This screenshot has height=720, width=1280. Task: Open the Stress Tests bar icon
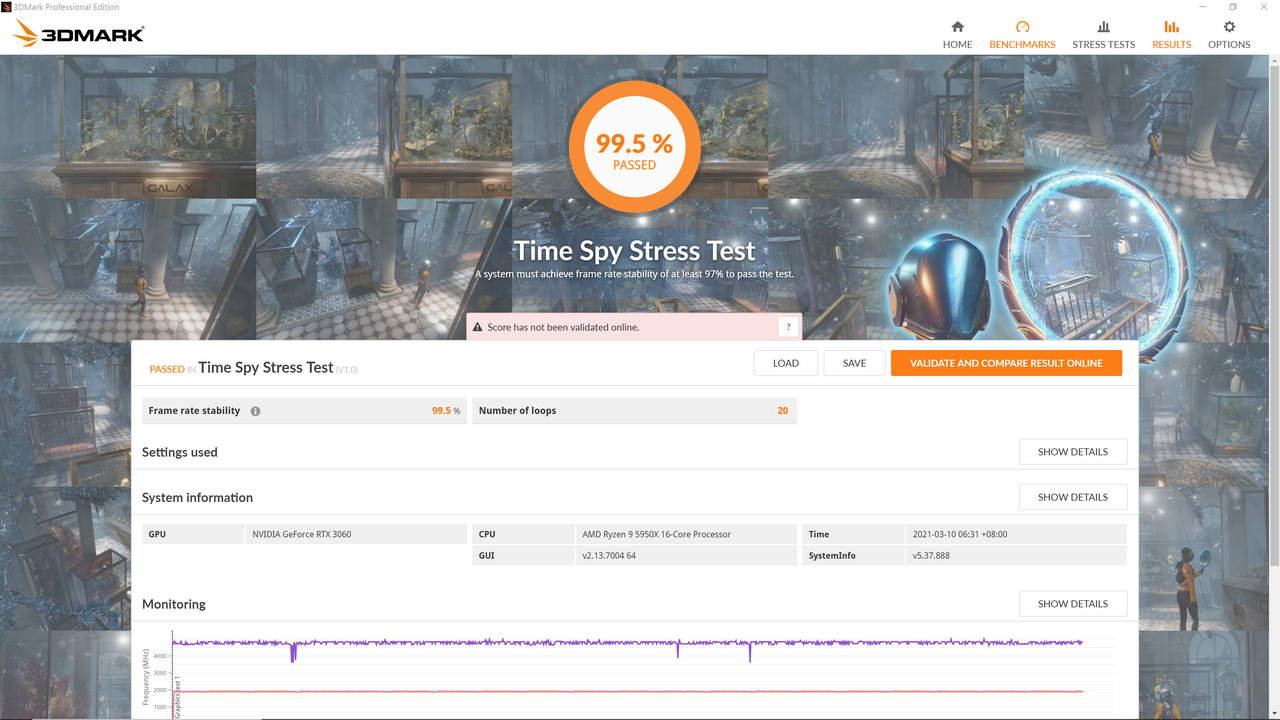(x=1103, y=27)
